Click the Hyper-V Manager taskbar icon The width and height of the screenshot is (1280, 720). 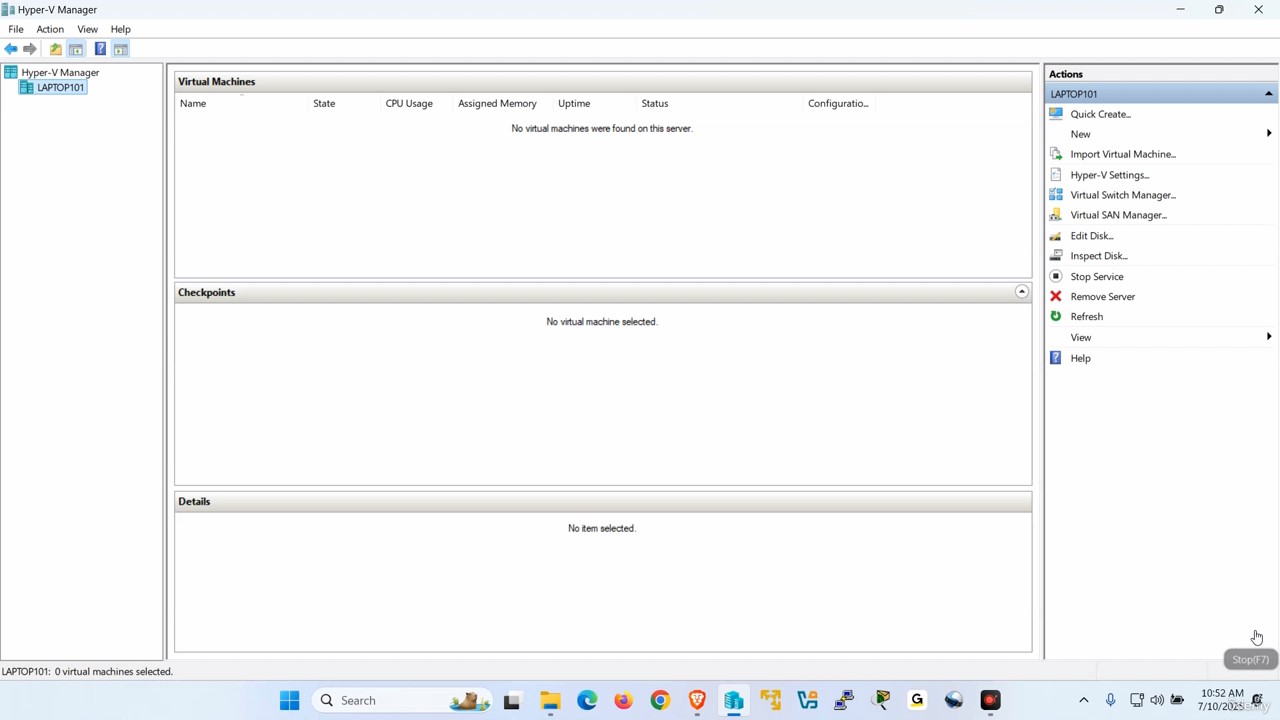(x=734, y=700)
